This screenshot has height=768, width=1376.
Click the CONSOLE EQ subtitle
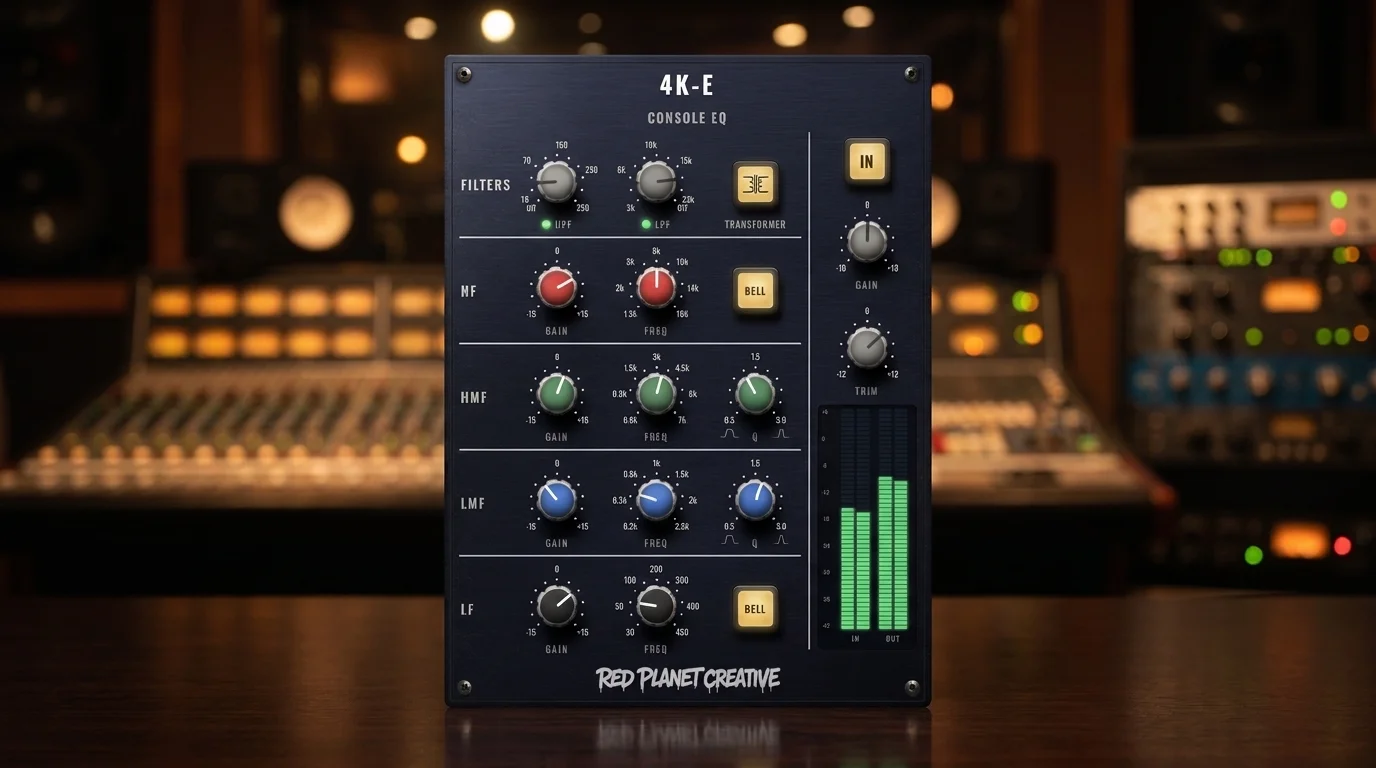point(687,118)
